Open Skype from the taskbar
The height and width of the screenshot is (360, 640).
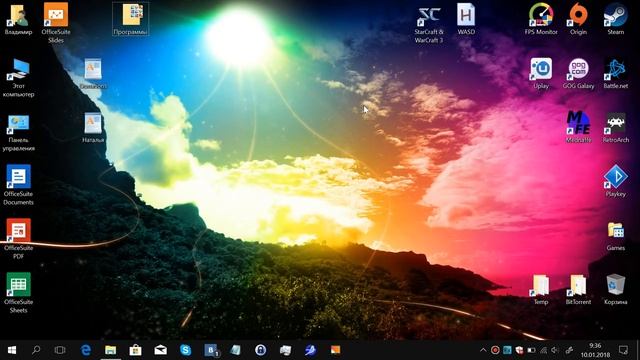185,350
